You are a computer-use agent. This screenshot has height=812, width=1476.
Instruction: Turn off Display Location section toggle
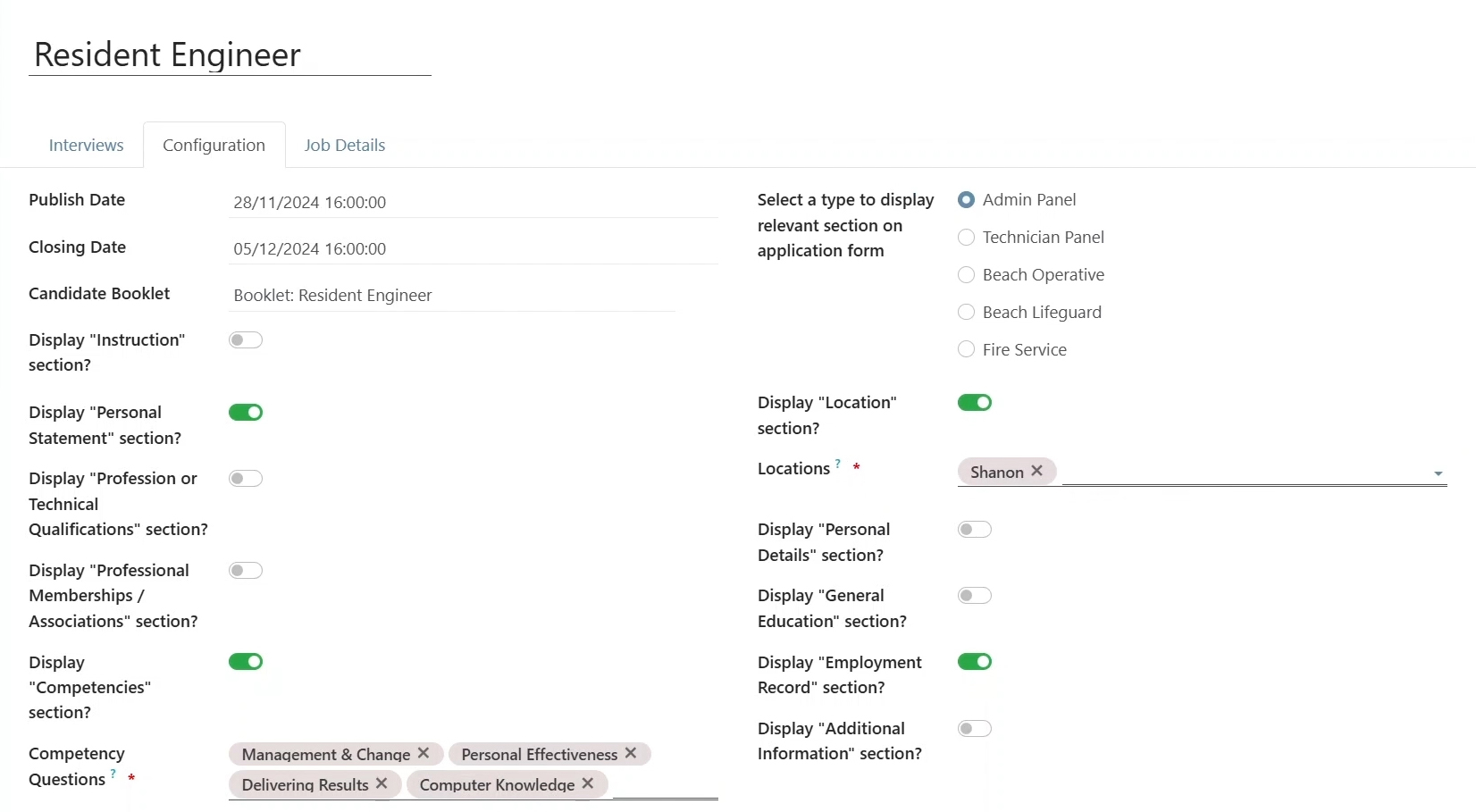point(975,403)
